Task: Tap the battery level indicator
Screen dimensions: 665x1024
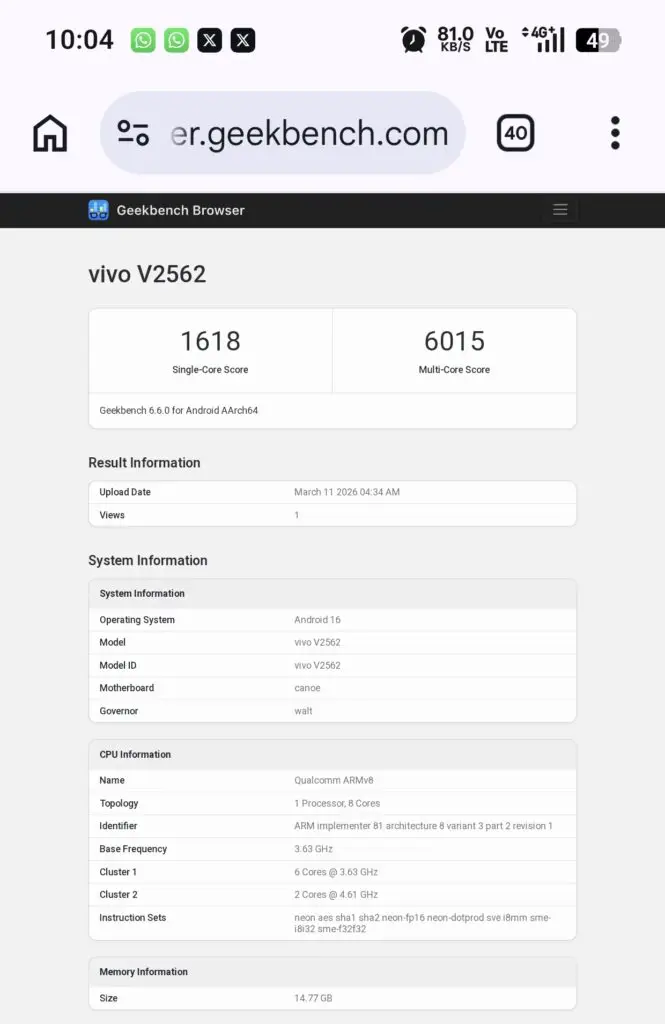Action: (x=598, y=40)
